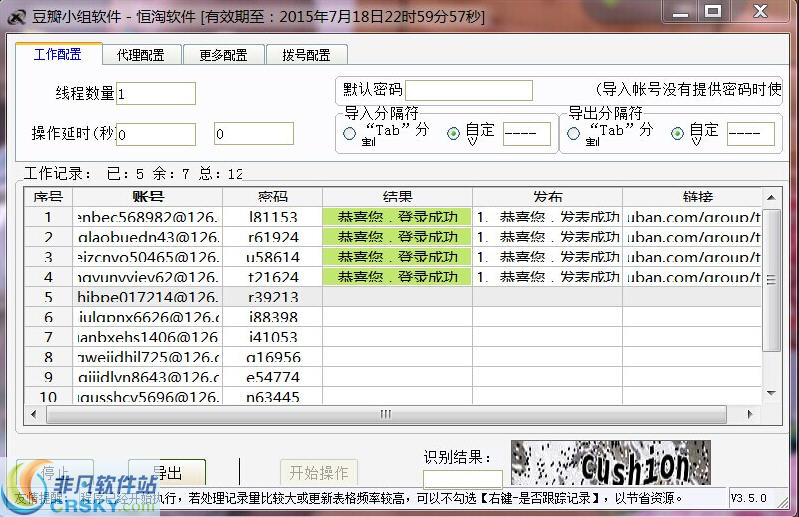Open the 拨号配置 tab
This screenshot has height=517, width=799.
tap(307, 55)
